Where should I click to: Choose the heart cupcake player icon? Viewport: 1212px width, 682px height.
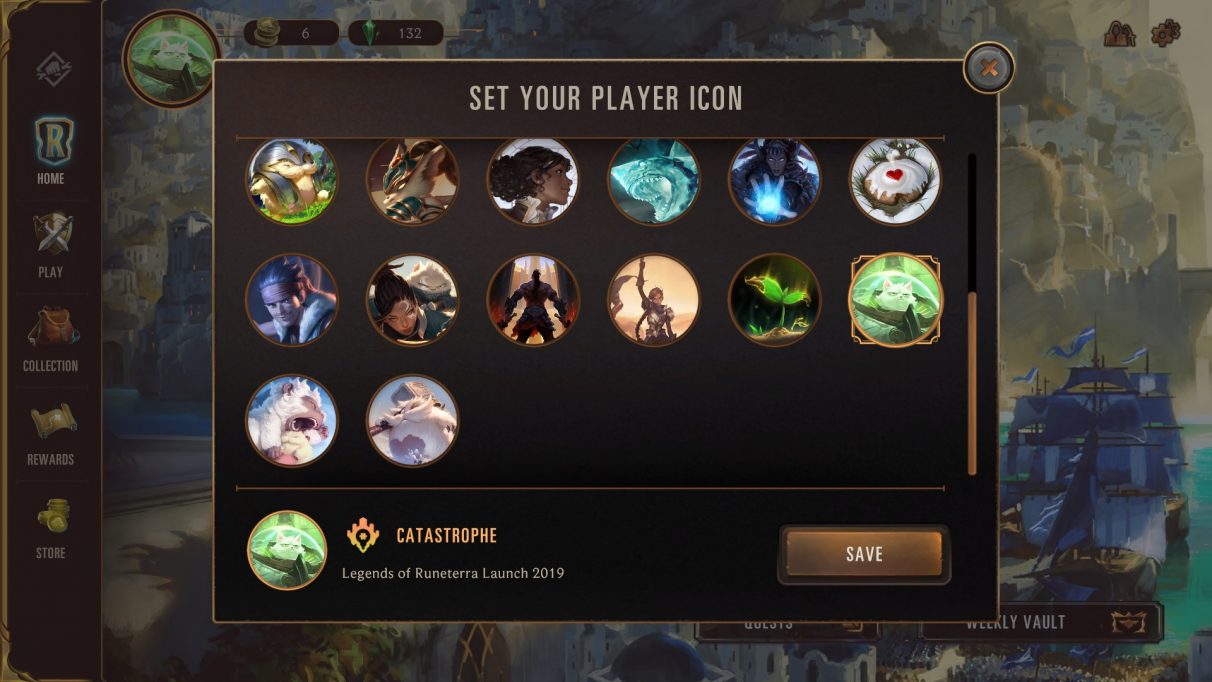point(895,180)
